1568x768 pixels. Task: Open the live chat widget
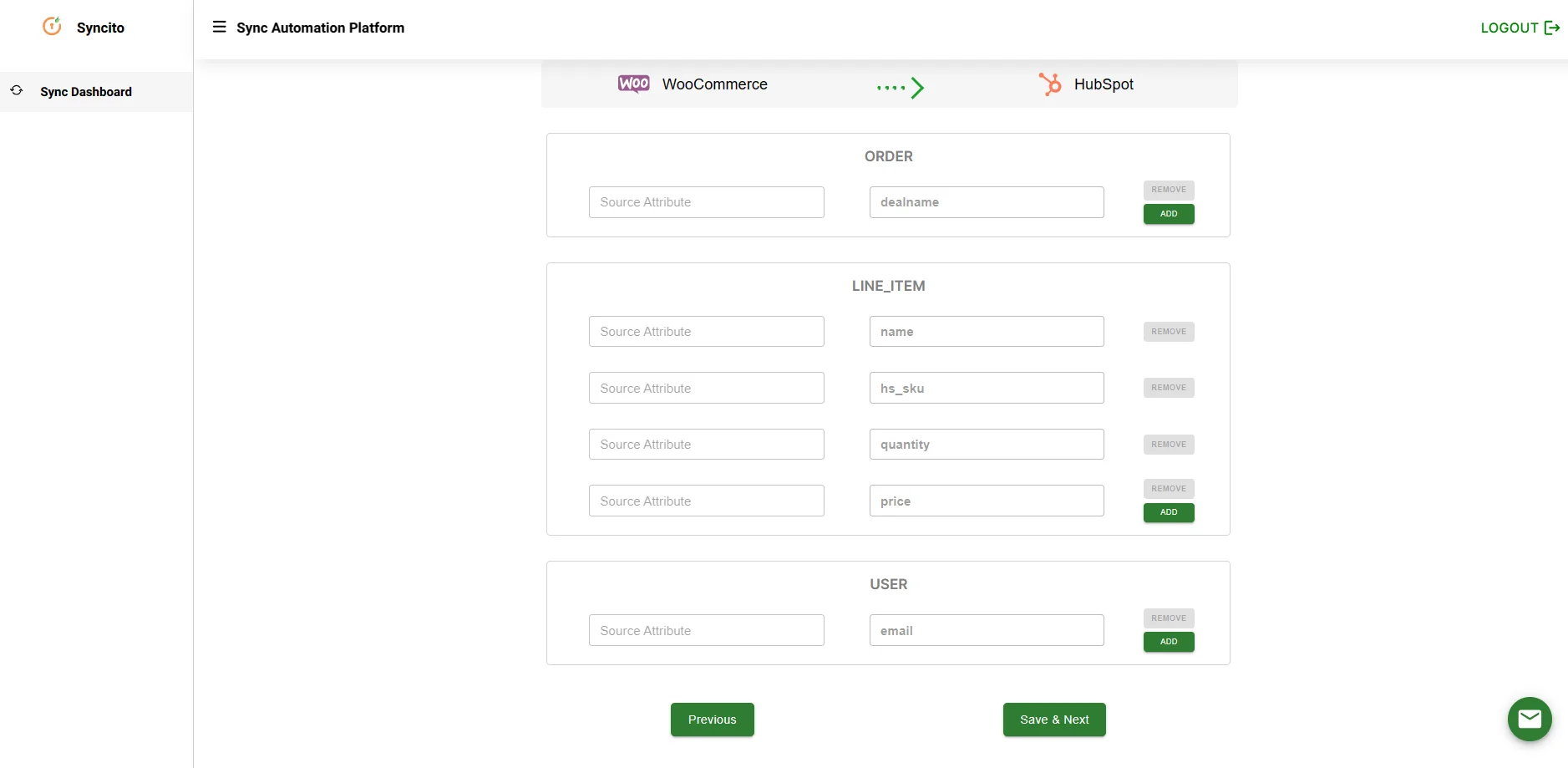click(x=1530, y=719)
